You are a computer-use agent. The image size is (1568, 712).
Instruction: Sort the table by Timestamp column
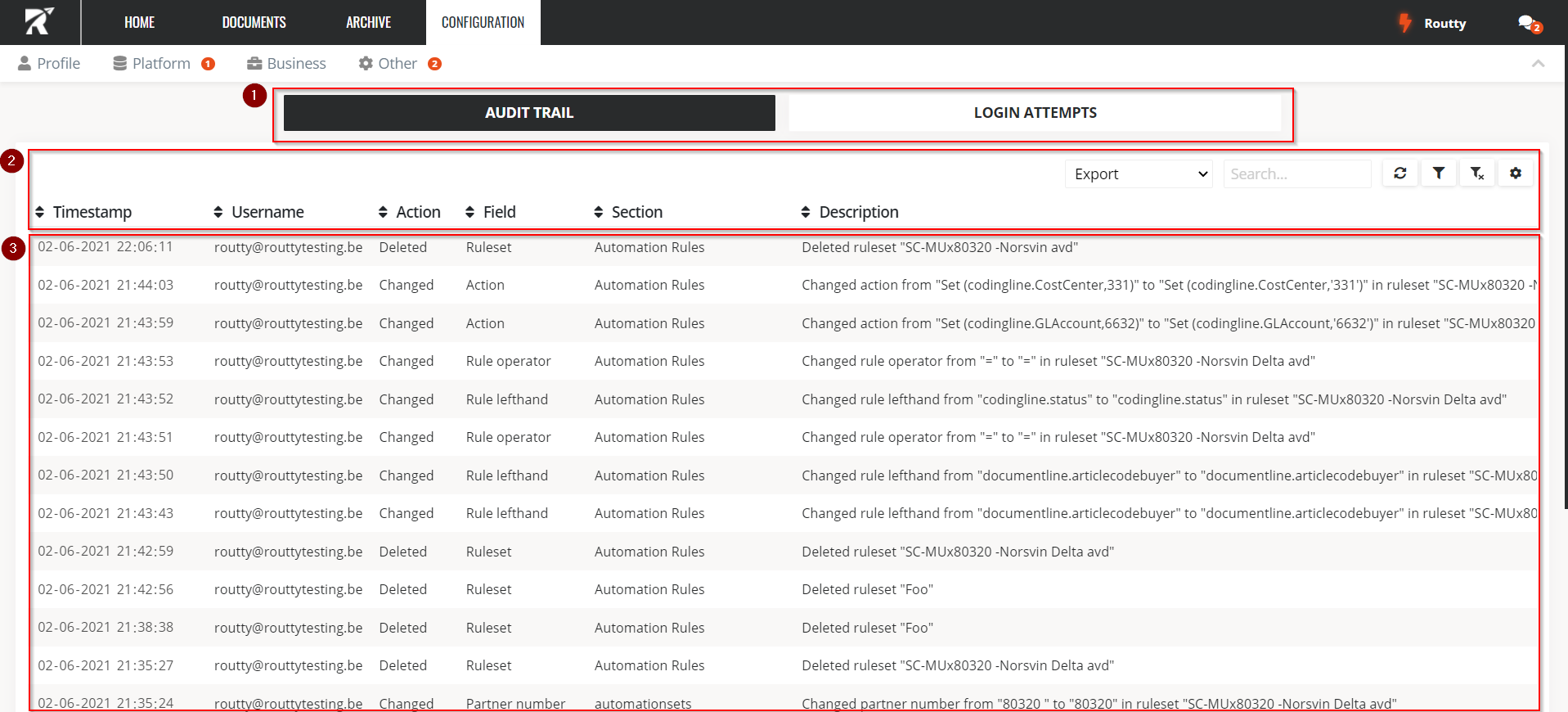(83, 212)
